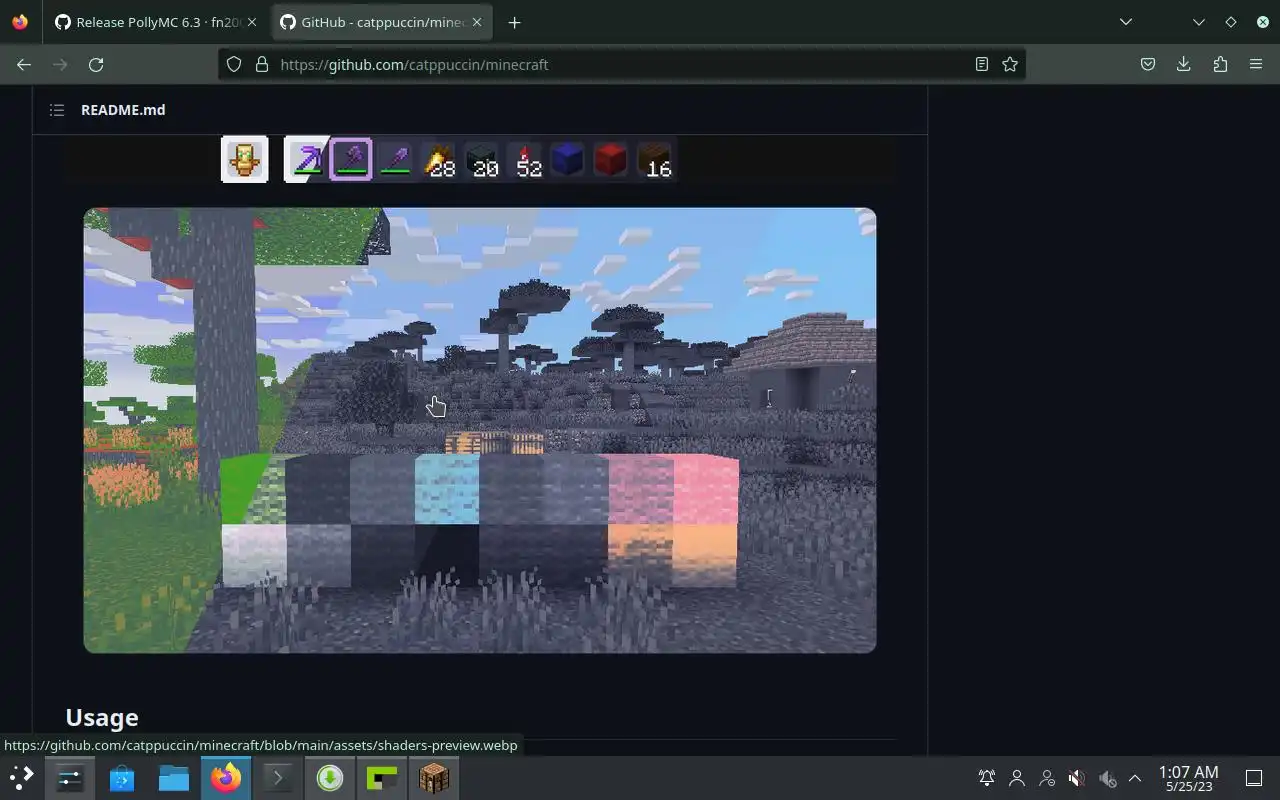Screen dimensions: 1280x800
Task: Click the Firefox View icon in the tab bar
Action: (20, 22)
